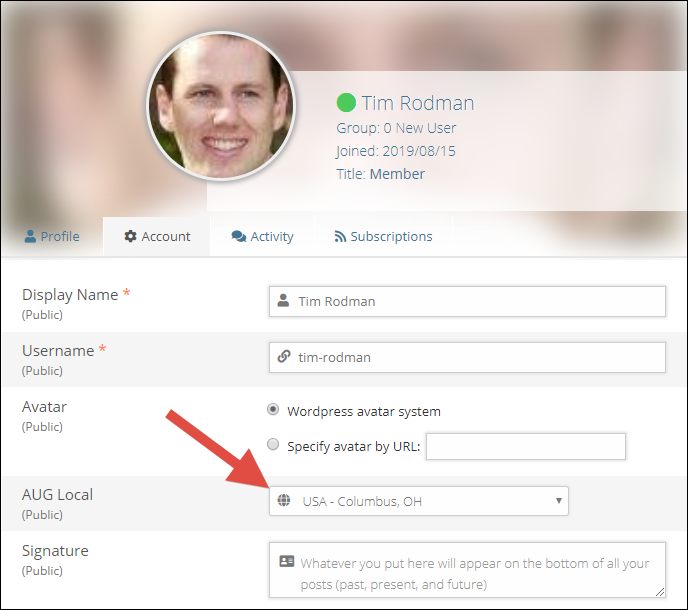688x610 pixels.
Task: Click the Avatar label
Action: [44, 407]
